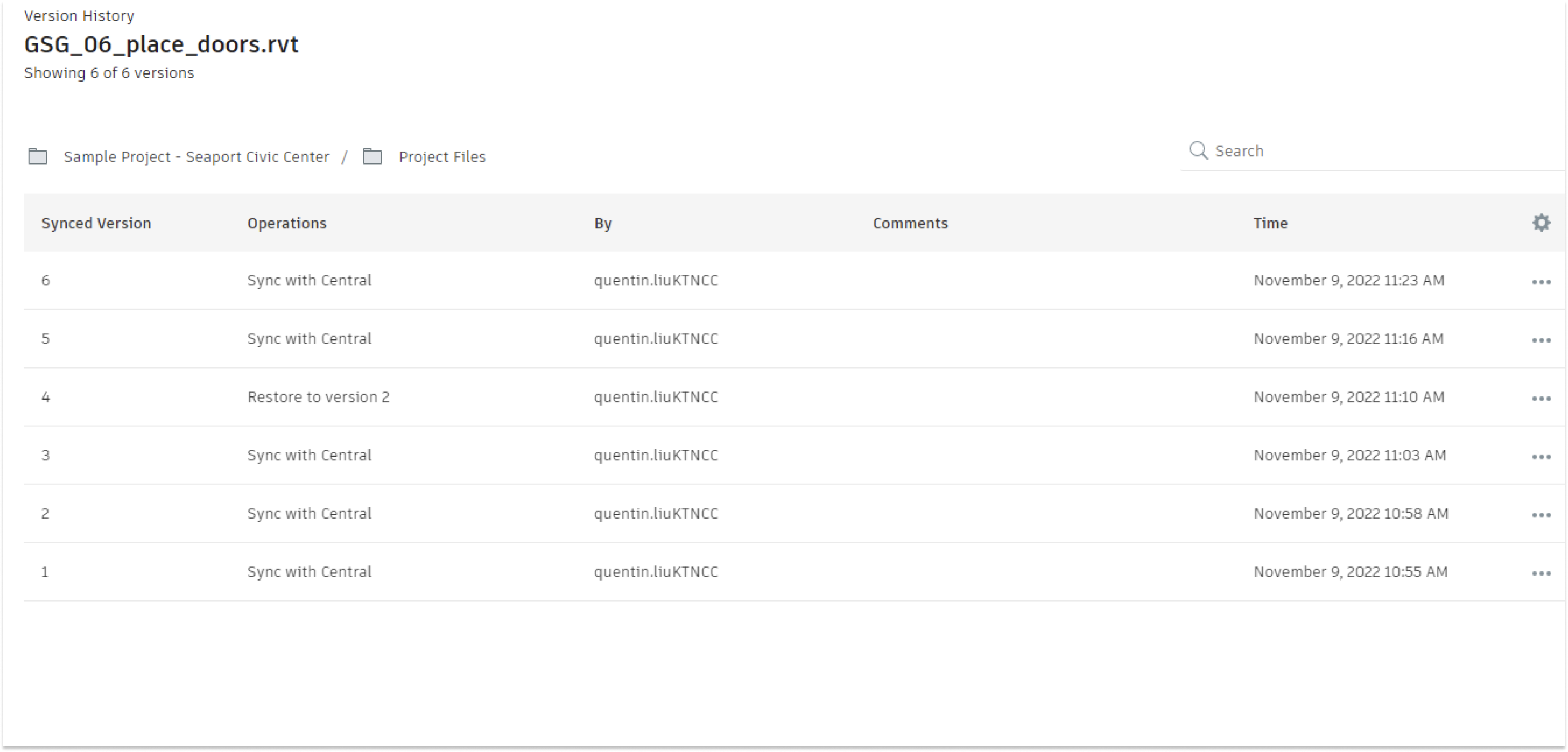Select the version number 5 cell
The width and height of the screenshot is (1568, 752).
[x=46, y=339]
